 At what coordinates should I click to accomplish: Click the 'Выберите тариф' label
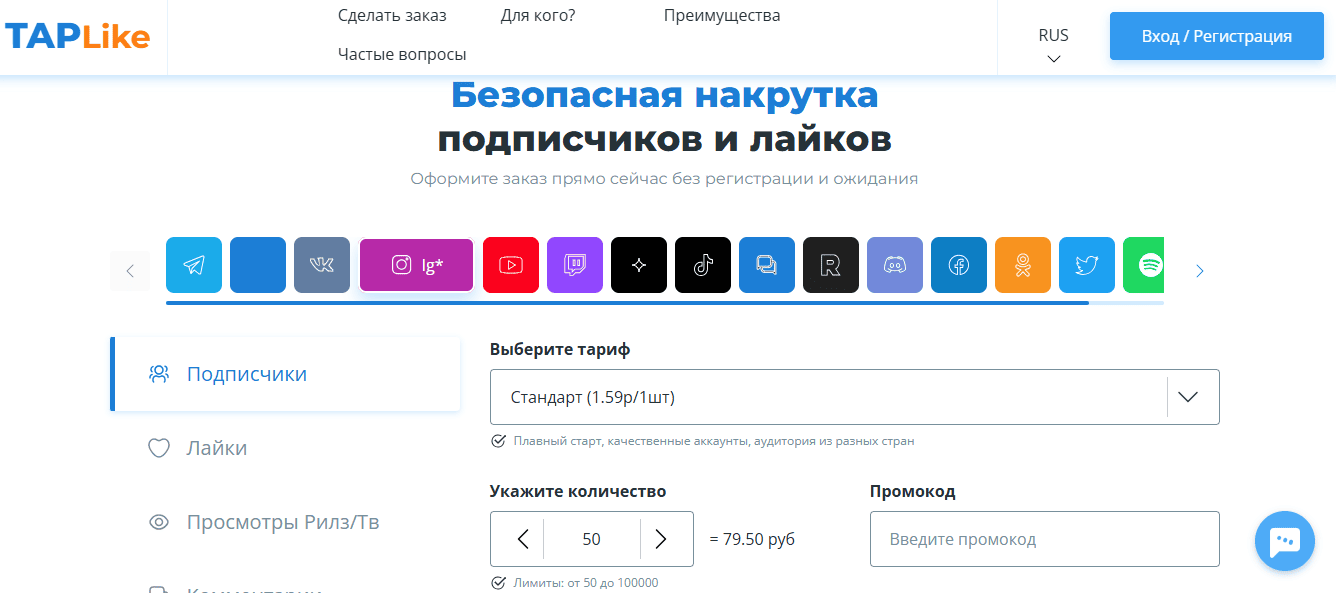560,349
